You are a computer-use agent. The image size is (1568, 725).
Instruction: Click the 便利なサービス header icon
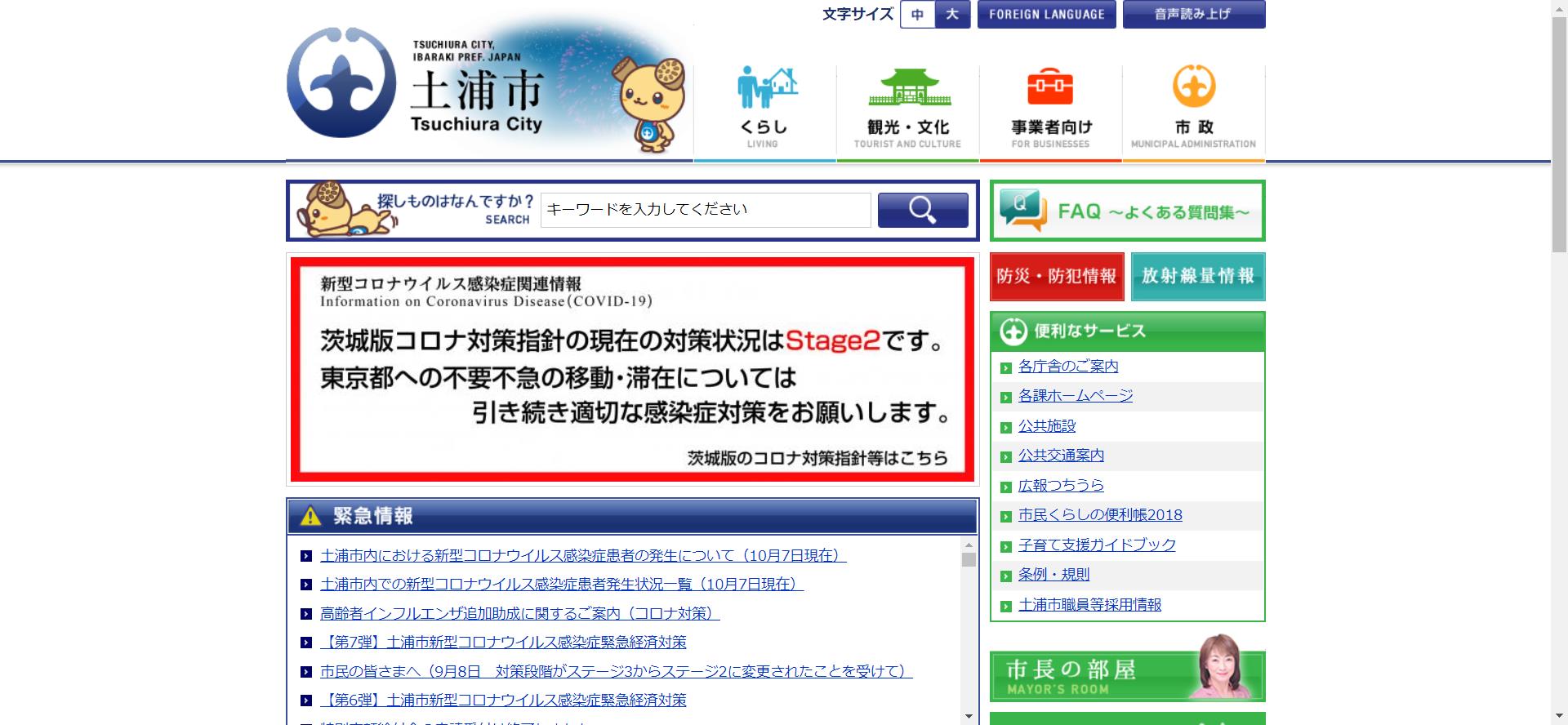click(1013, 331)
